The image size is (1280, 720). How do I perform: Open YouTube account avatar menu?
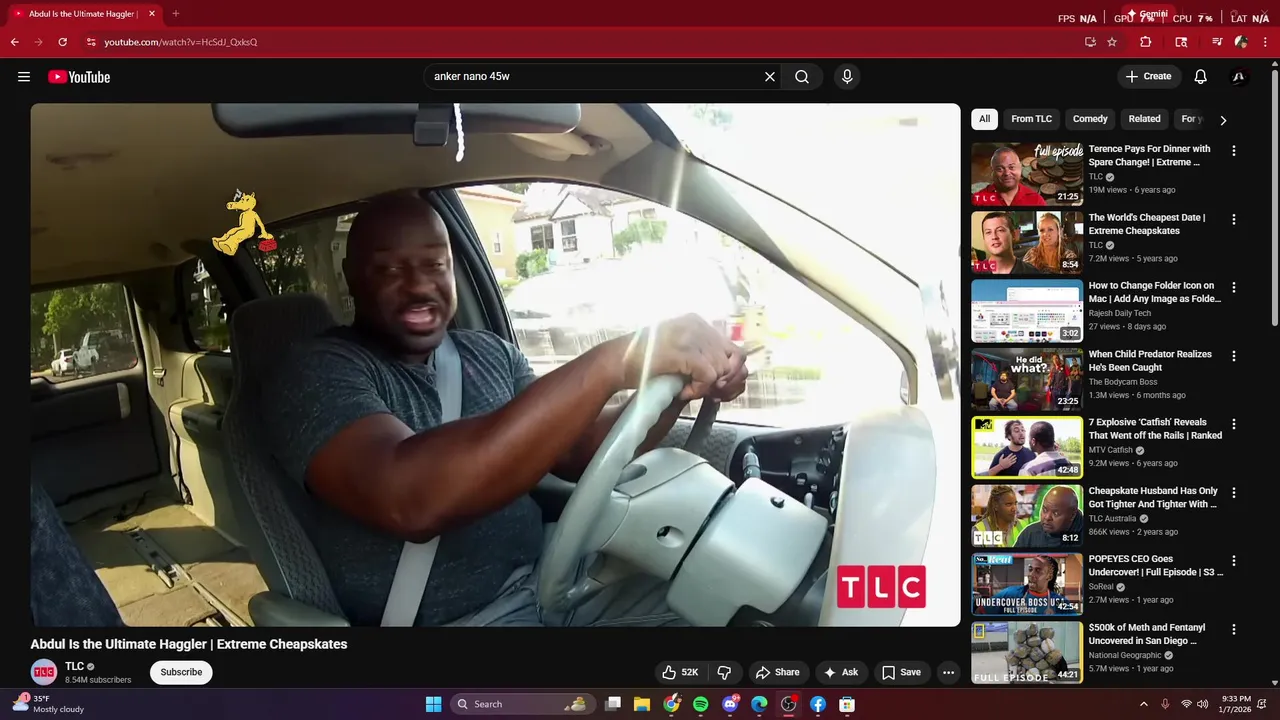1238,77
